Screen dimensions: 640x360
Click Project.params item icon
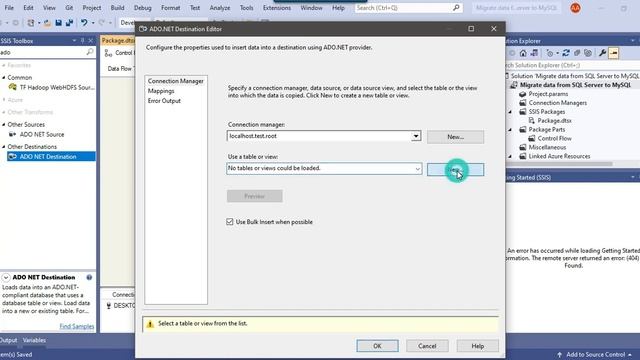tap(522, 94)
